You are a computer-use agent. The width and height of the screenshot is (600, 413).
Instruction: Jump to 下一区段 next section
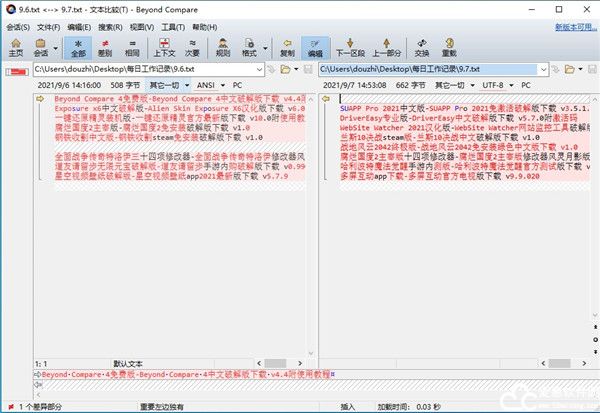coord(350,48)
